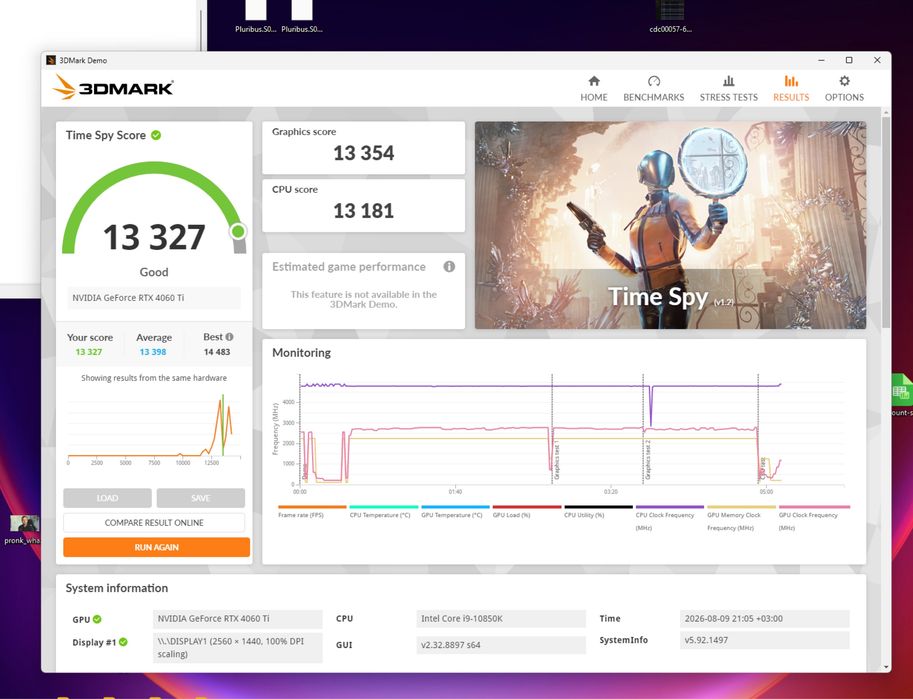Click the 3DMark logo
913x699 pixels.
(112, 87)
